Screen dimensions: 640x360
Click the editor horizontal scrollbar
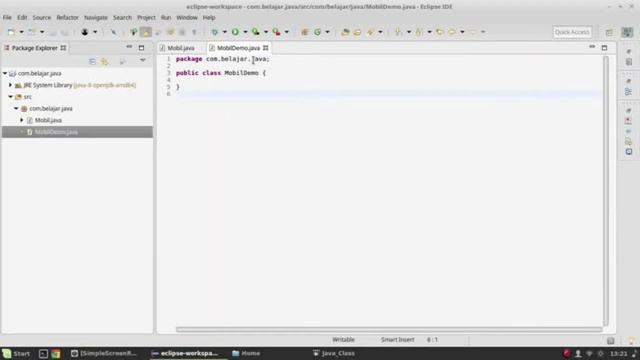[389, 329]
